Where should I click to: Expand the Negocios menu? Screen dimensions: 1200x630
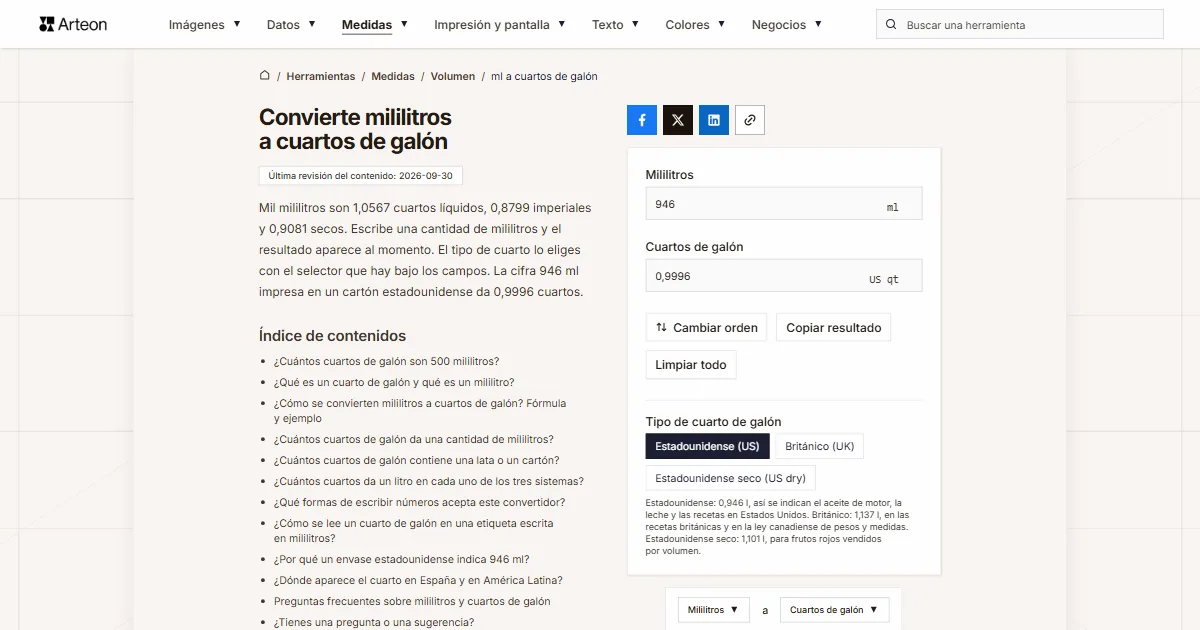point(787,25)
